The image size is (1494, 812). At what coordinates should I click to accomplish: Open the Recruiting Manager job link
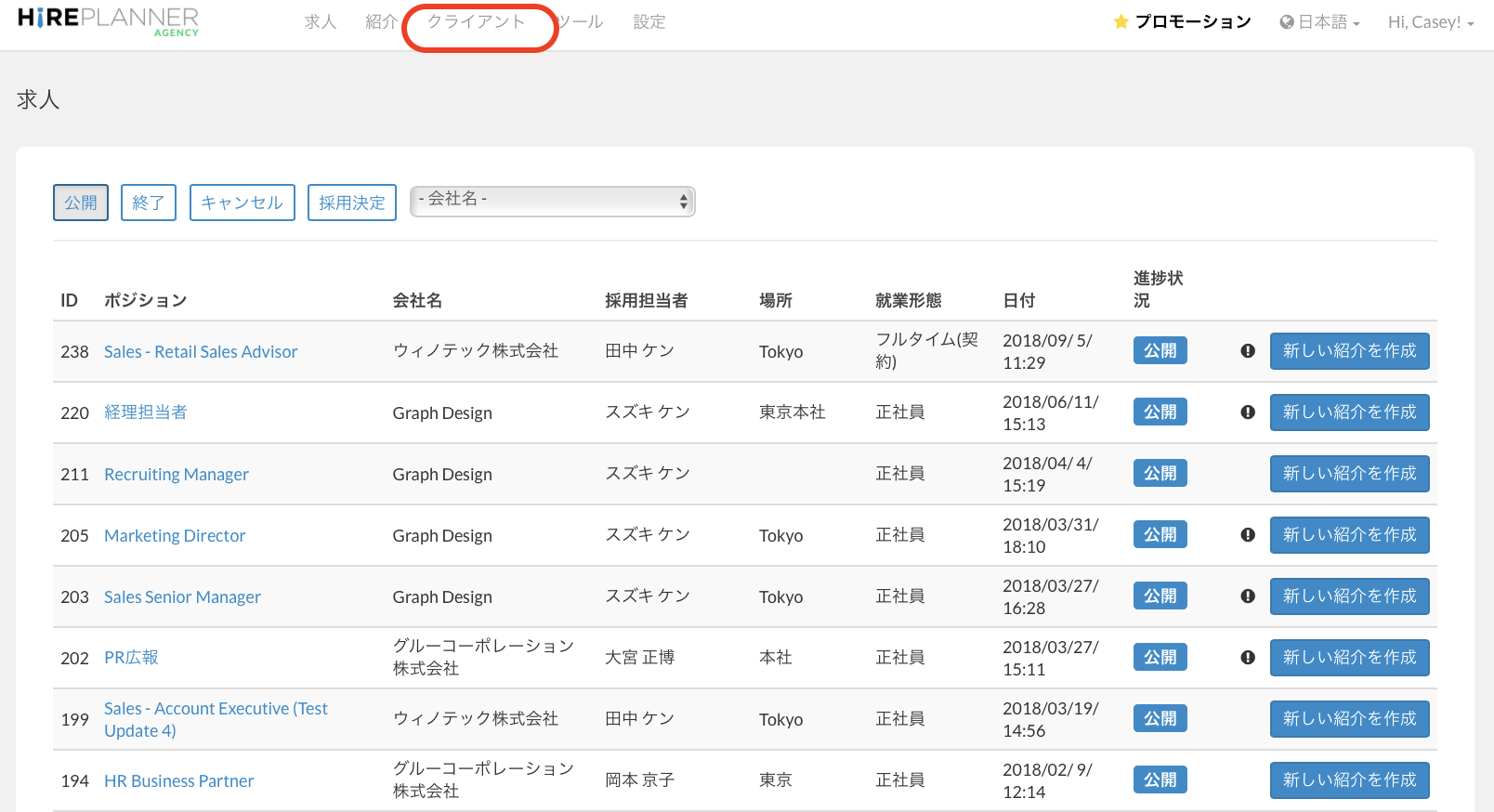coord(177,474)
